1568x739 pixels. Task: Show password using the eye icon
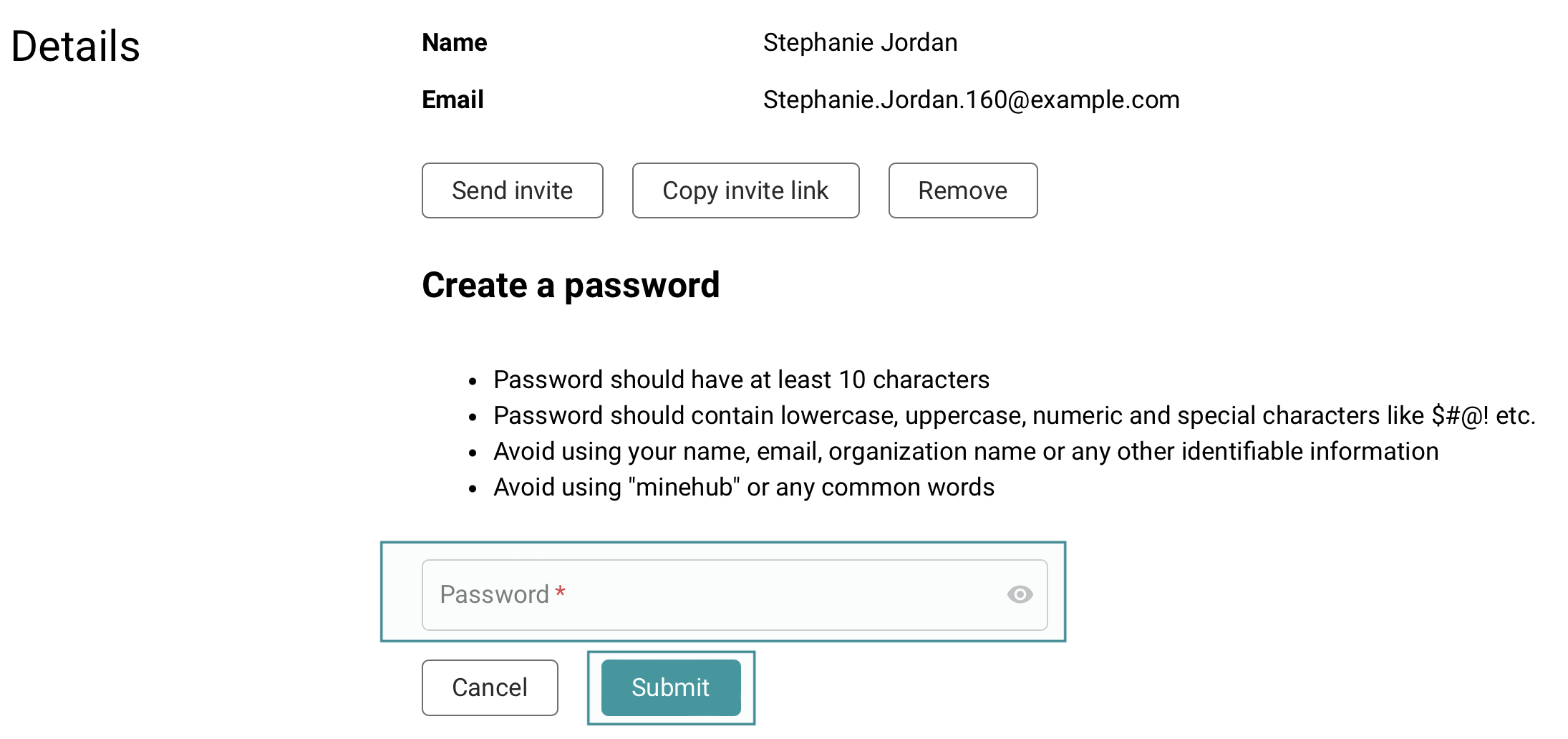coord(1020,594)
